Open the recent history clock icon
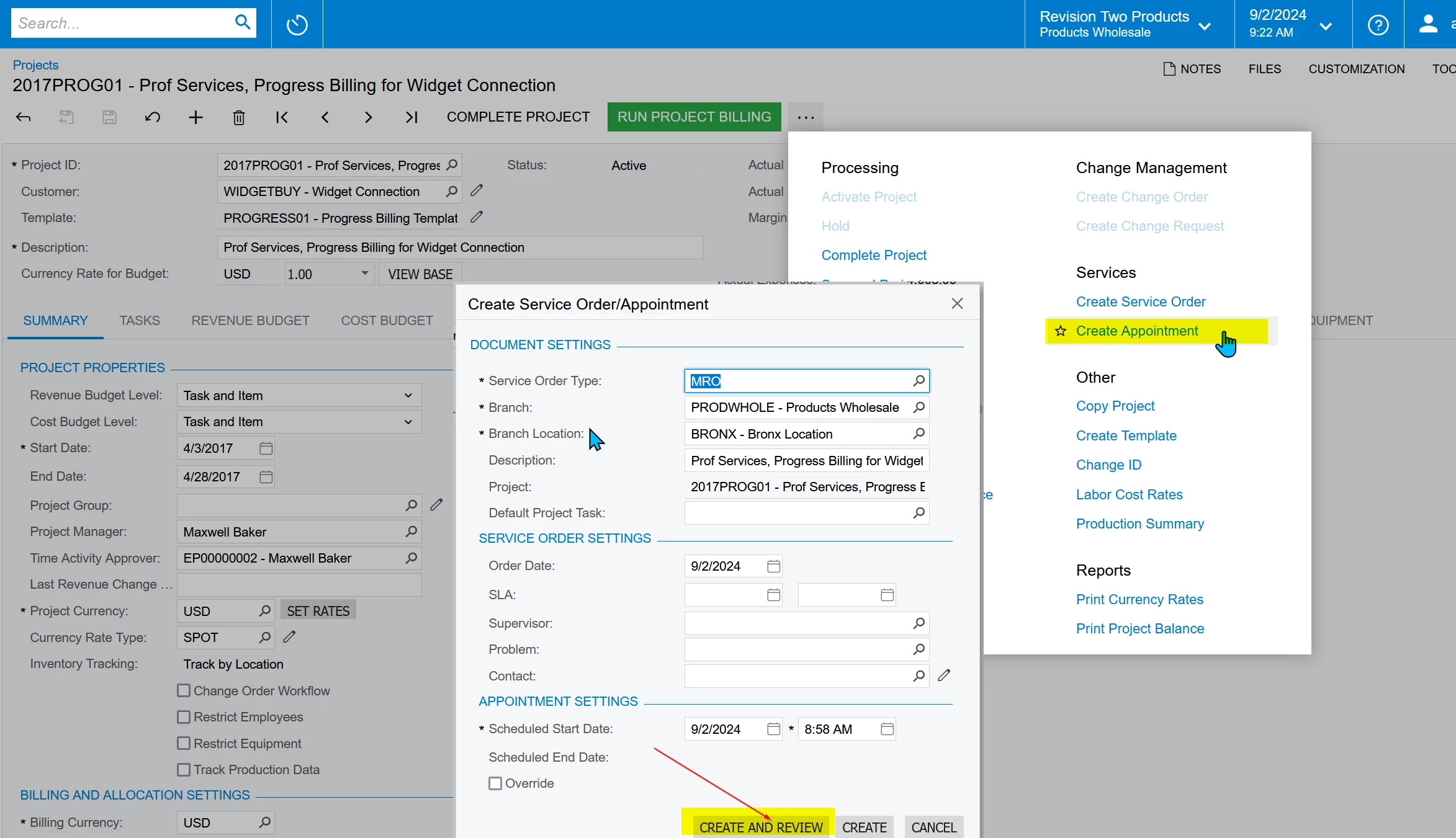This screenshot has height=838, width=1456. [297, 25]
